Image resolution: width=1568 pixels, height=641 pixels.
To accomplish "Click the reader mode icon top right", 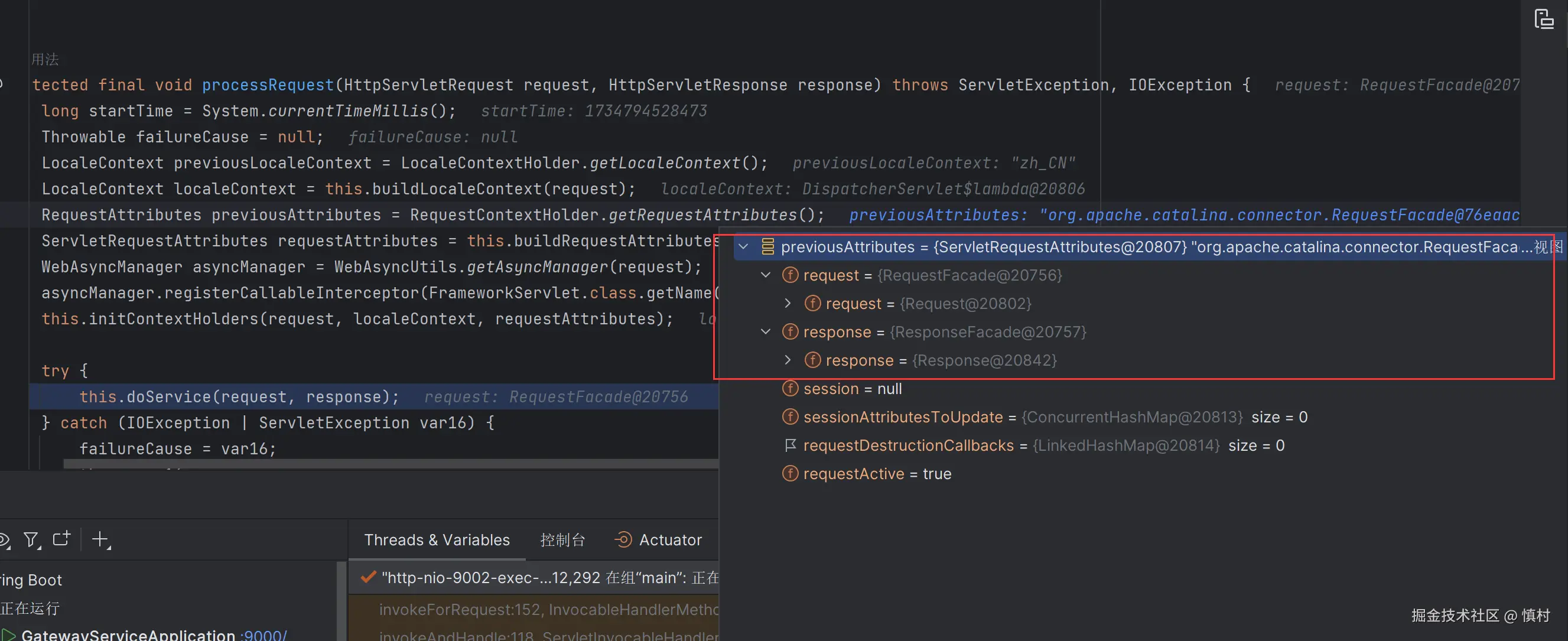I will tap(1543, 19).
